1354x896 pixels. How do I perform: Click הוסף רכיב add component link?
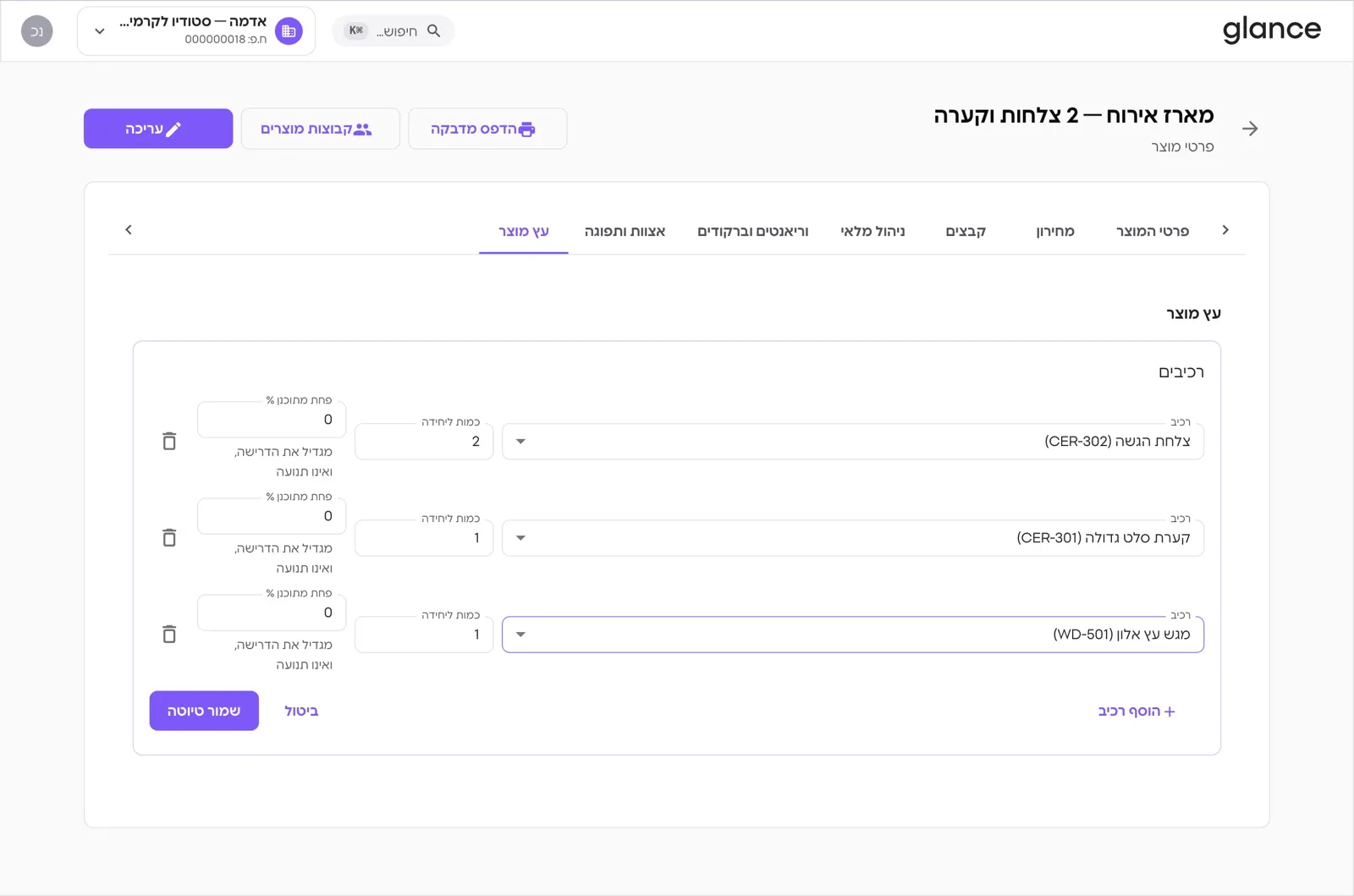1137,712
